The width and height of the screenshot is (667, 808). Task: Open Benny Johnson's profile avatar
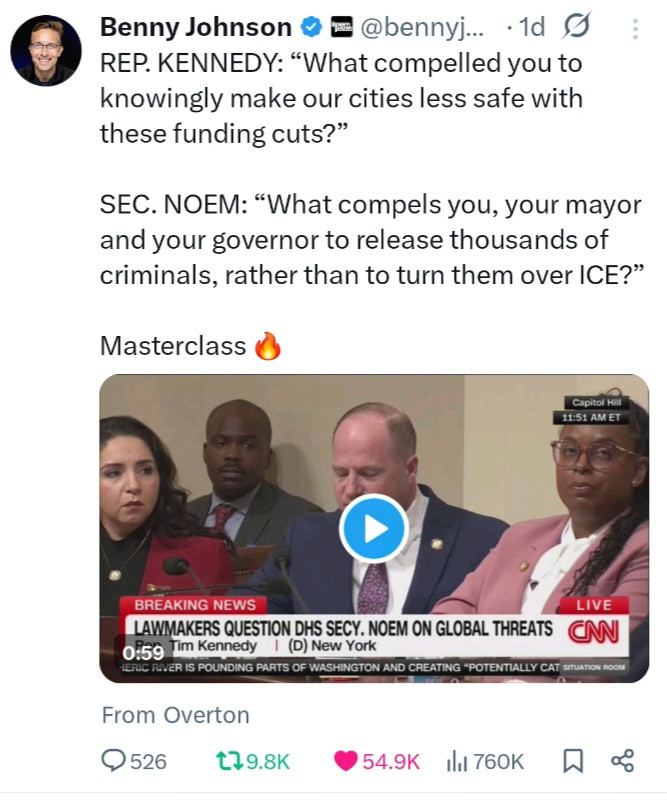point(46,50)
